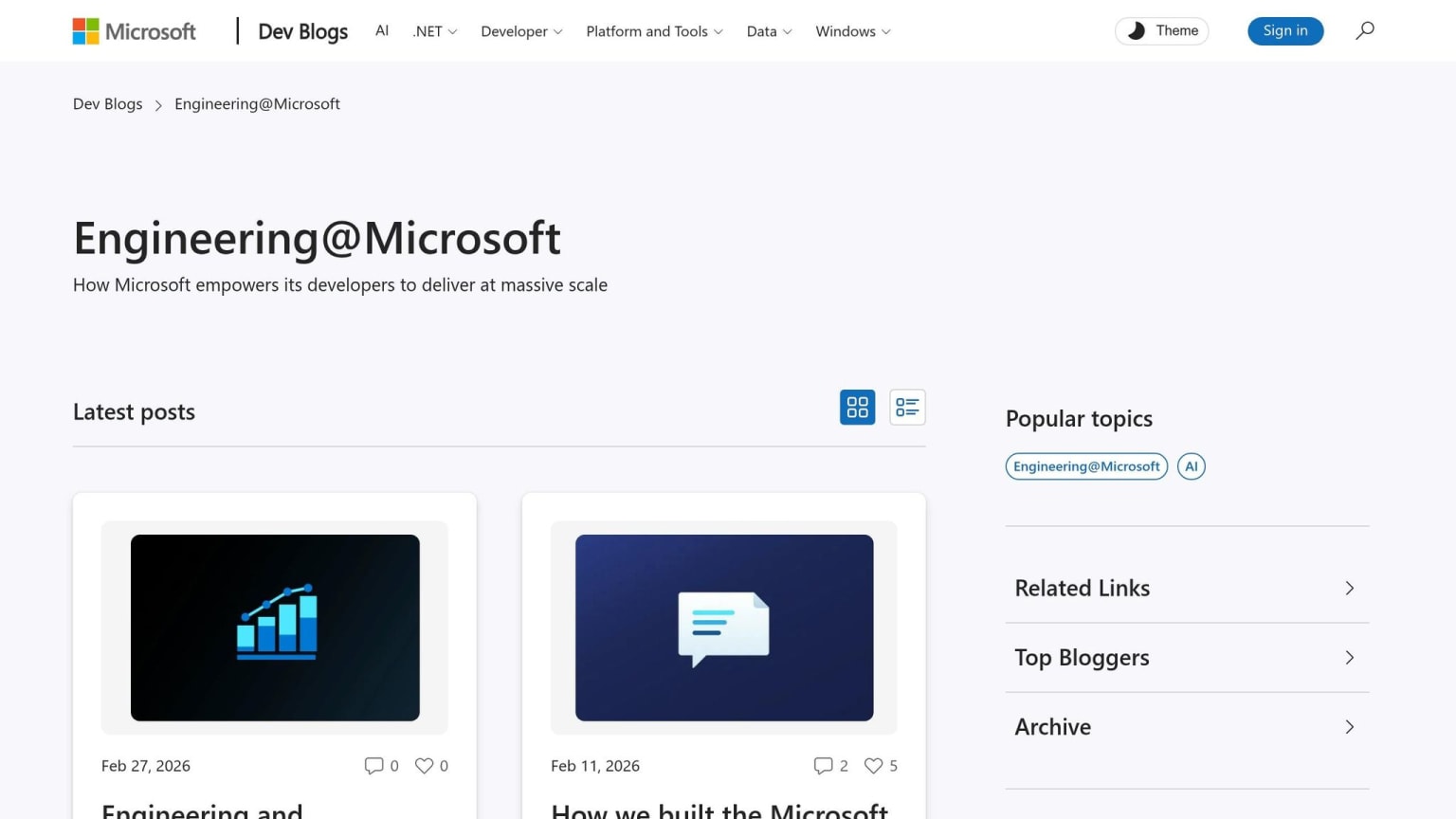Viewport: 1456px width, 819px height.
Task: Open the bar chart post thumbnail
Action: click(x=275, y=628)
